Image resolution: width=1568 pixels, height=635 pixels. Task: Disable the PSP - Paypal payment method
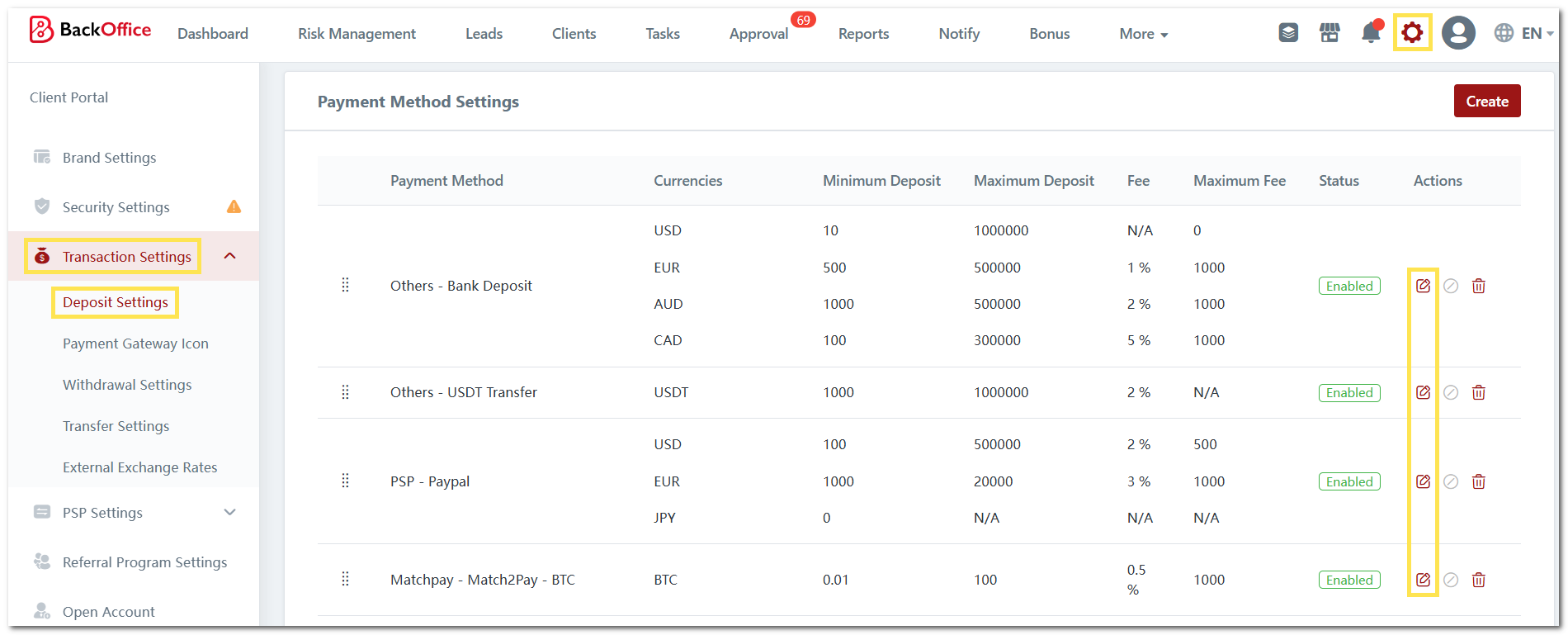pos(1451,481)
